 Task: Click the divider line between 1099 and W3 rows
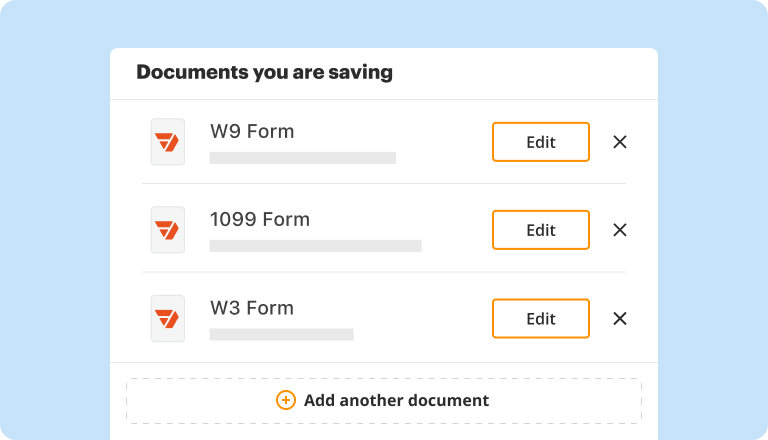pos(384,272)
